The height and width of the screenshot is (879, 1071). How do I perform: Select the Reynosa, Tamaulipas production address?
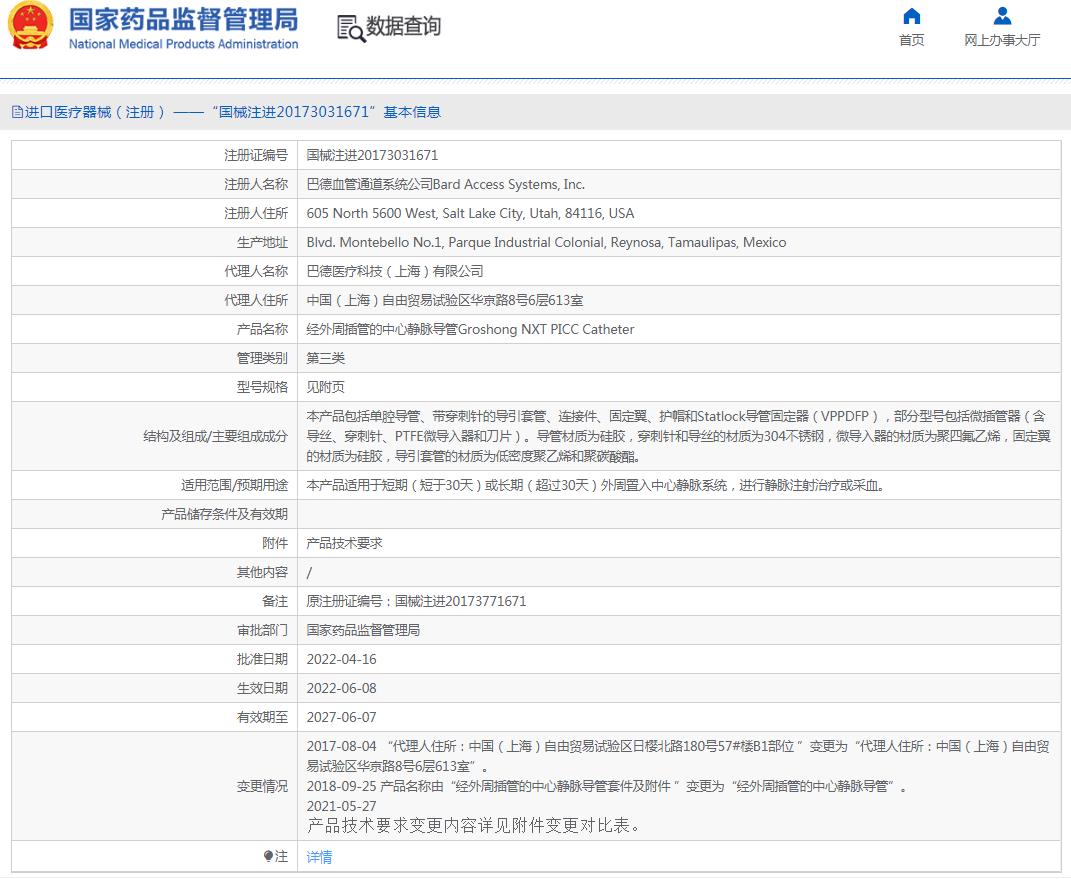coord(546,242)
